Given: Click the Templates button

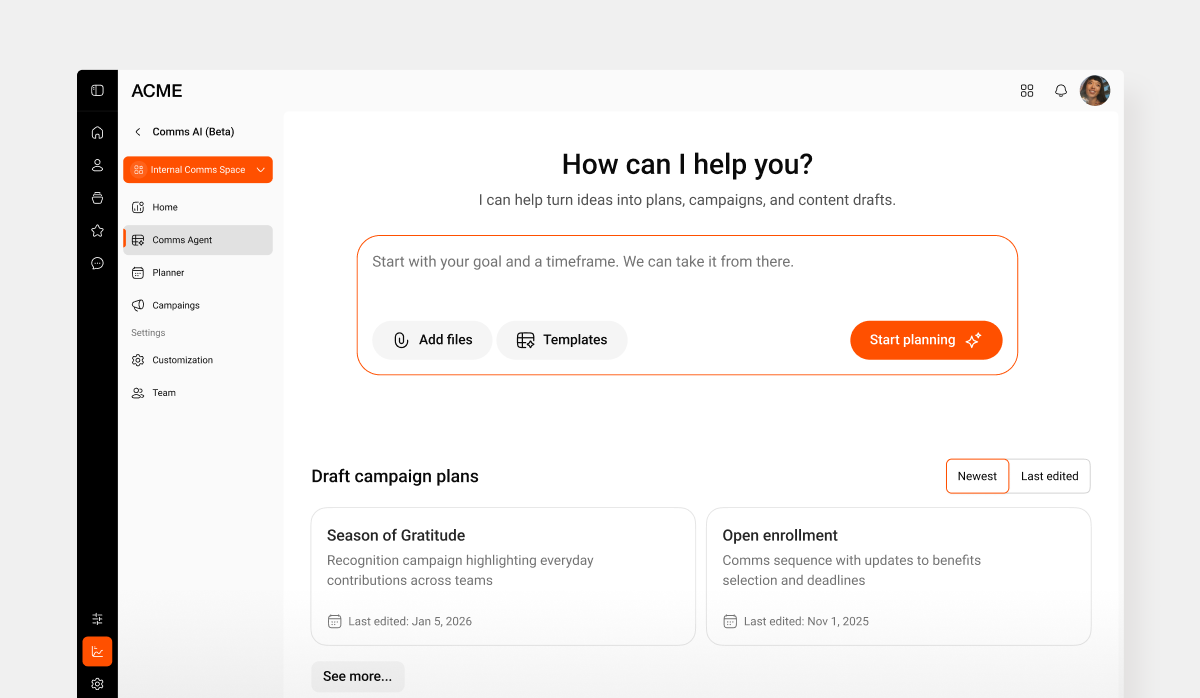Looking at the screenshot, I should tap(562, 340).
